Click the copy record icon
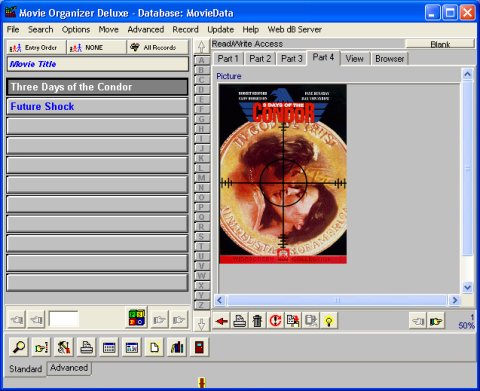This screenshot has width=480, height=391. coord(293,321)
